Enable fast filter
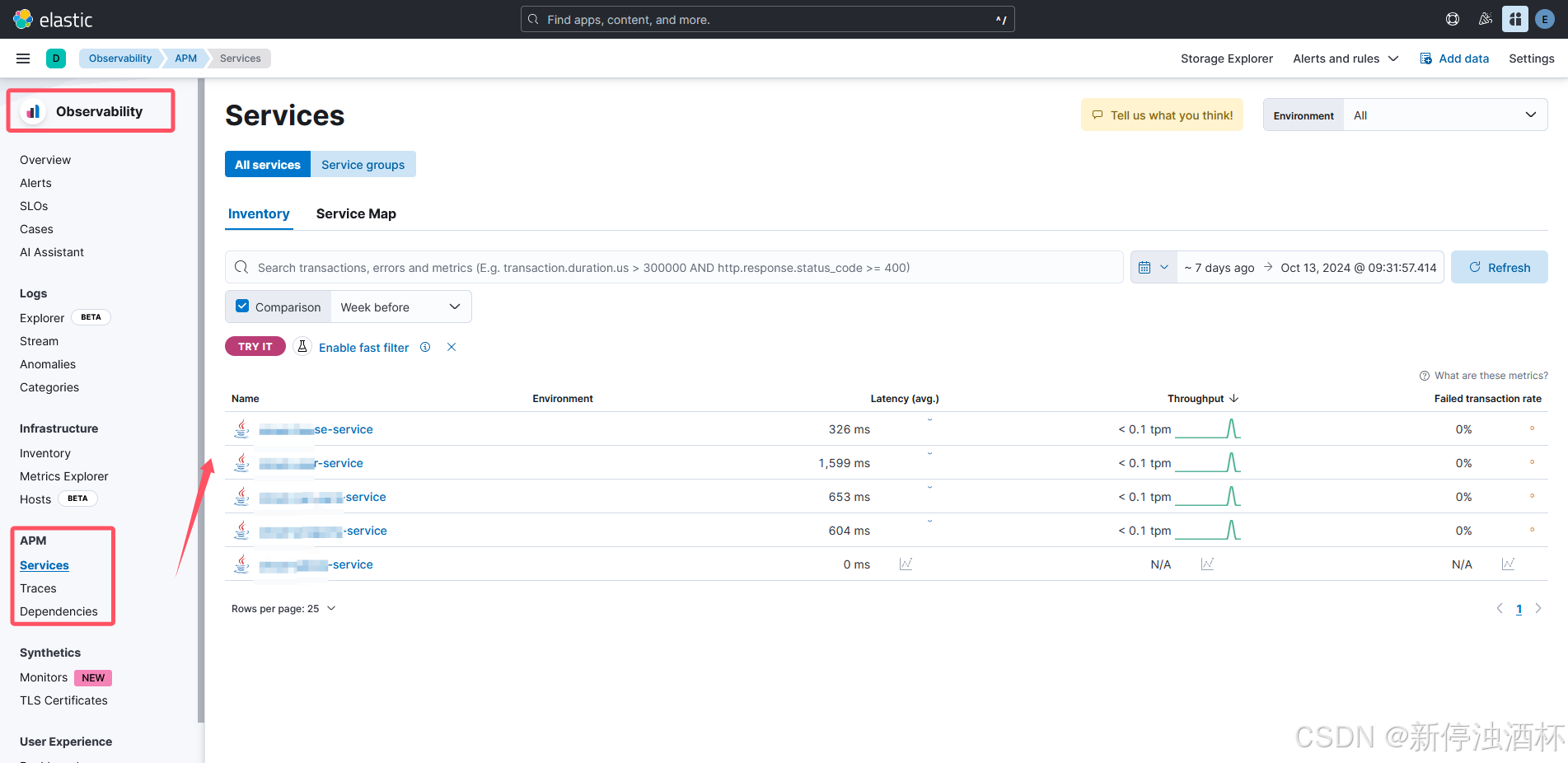Viewport: 1568px width, 763px height. tap(363, 347)
